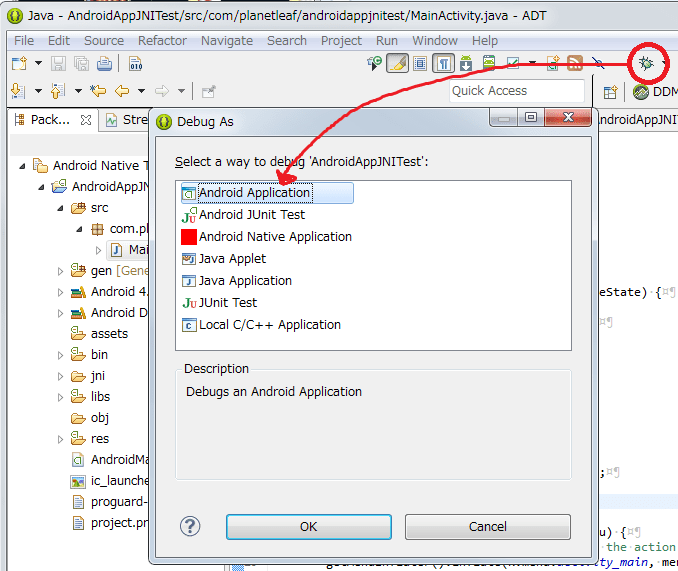Close the Package Explorer view tab
Screen dimensions: 678x571
tap(86, 120)
